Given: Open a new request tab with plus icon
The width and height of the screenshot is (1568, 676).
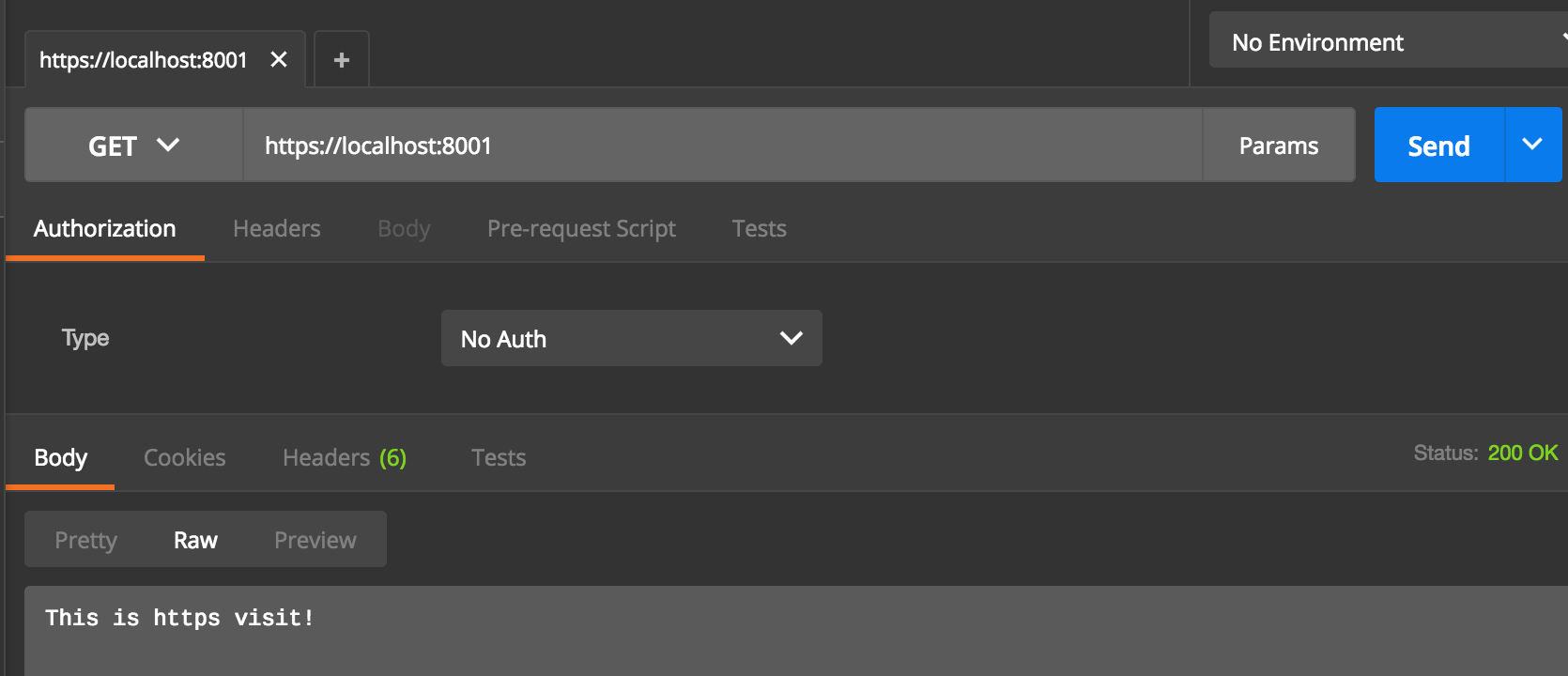Looking at the screenshot, I should (342, 60).
